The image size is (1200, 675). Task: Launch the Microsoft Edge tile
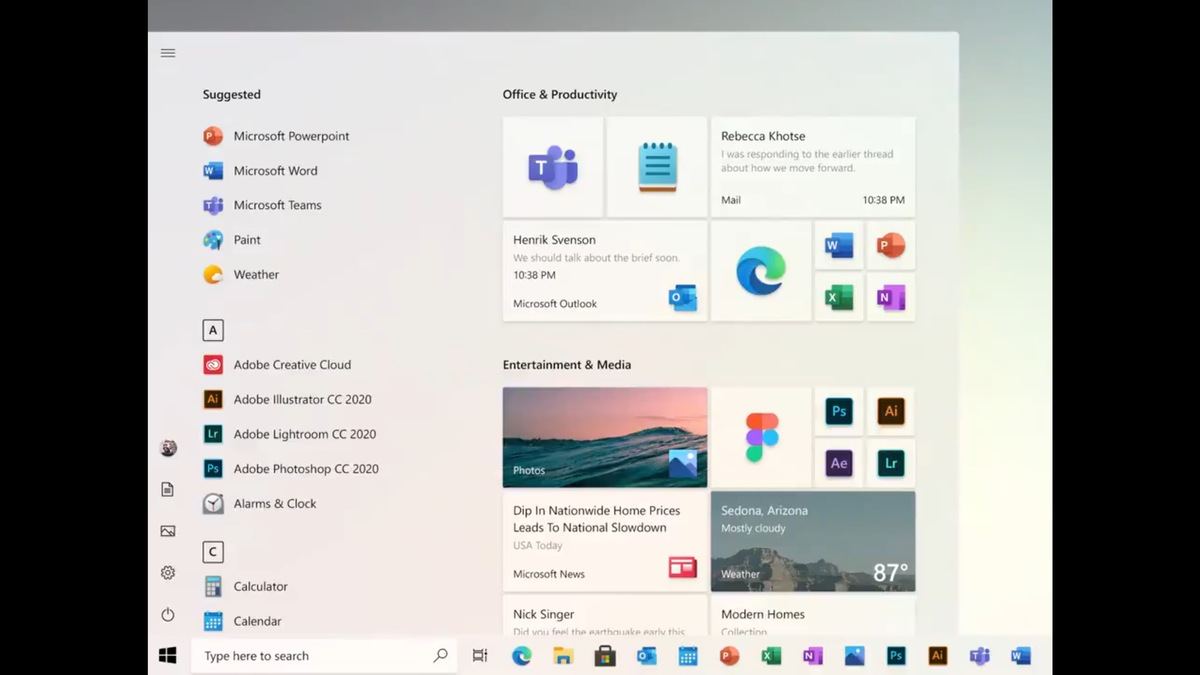(761, 271)
